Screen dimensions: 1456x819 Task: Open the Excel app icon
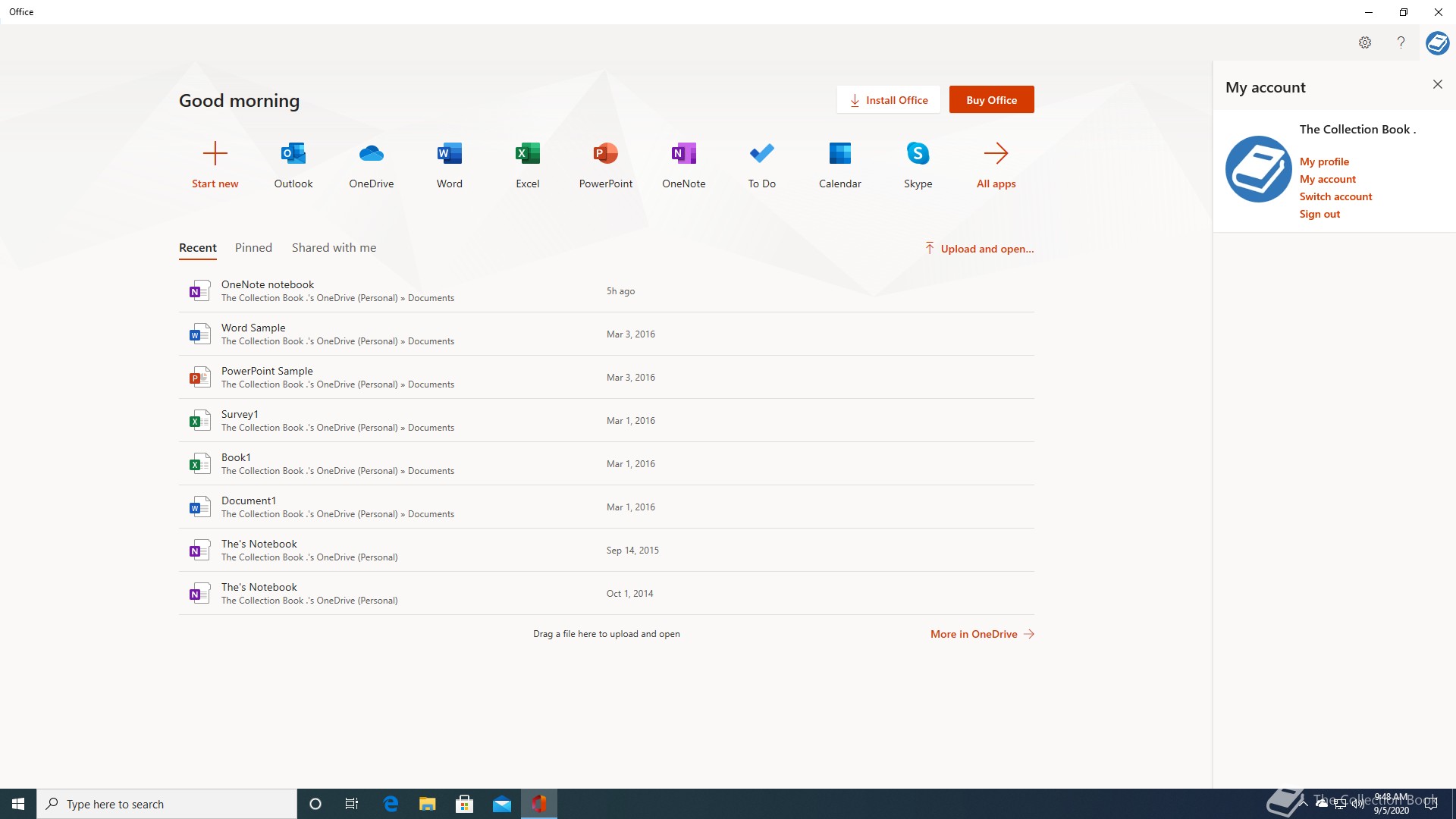pos(527,154)
